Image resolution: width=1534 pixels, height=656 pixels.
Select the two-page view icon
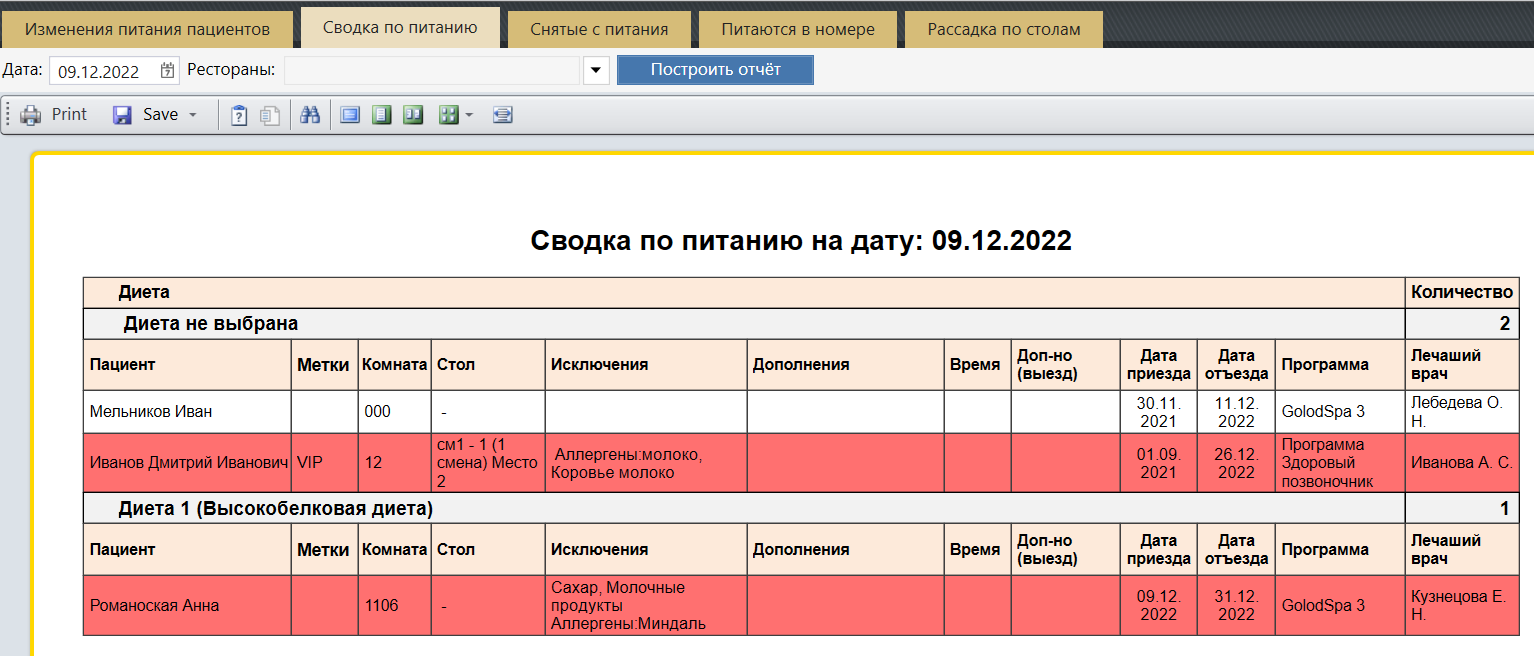click(x=413, y=115)
